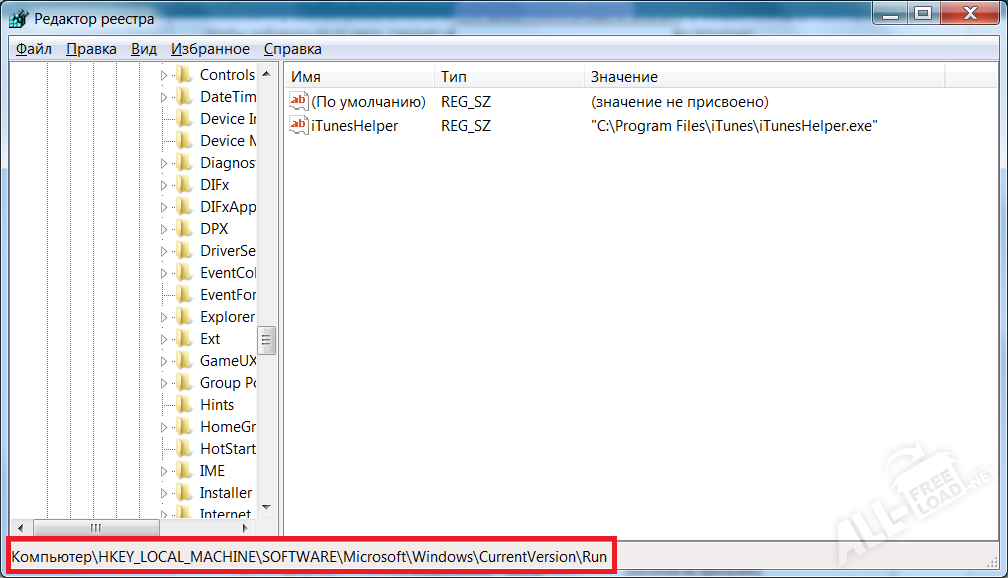Image resolution: width=1008 pixels, height=578 pixels.
Task: Open the Файл menu
Action: pos(34,49)
